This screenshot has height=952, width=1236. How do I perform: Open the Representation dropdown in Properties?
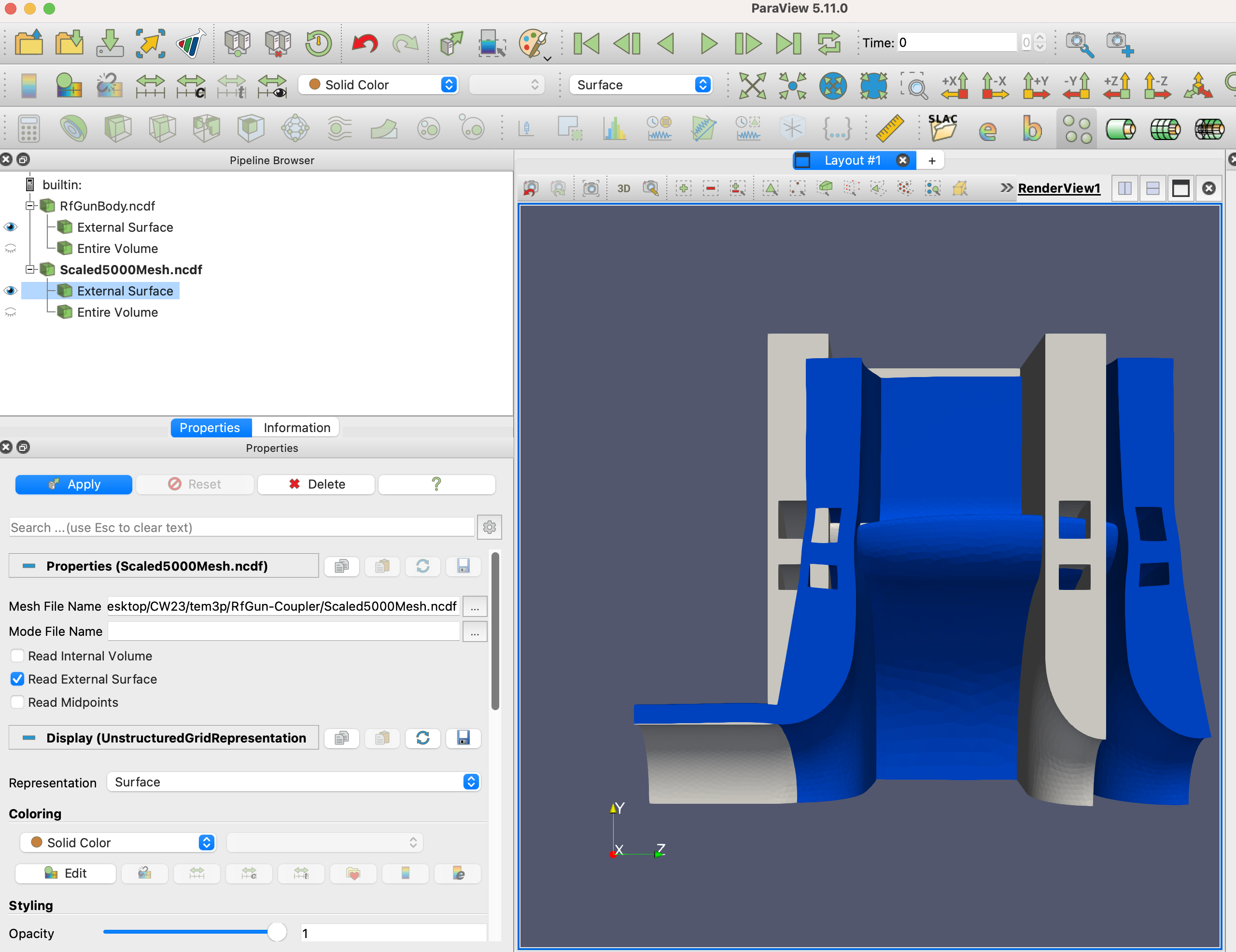(294, 782)
